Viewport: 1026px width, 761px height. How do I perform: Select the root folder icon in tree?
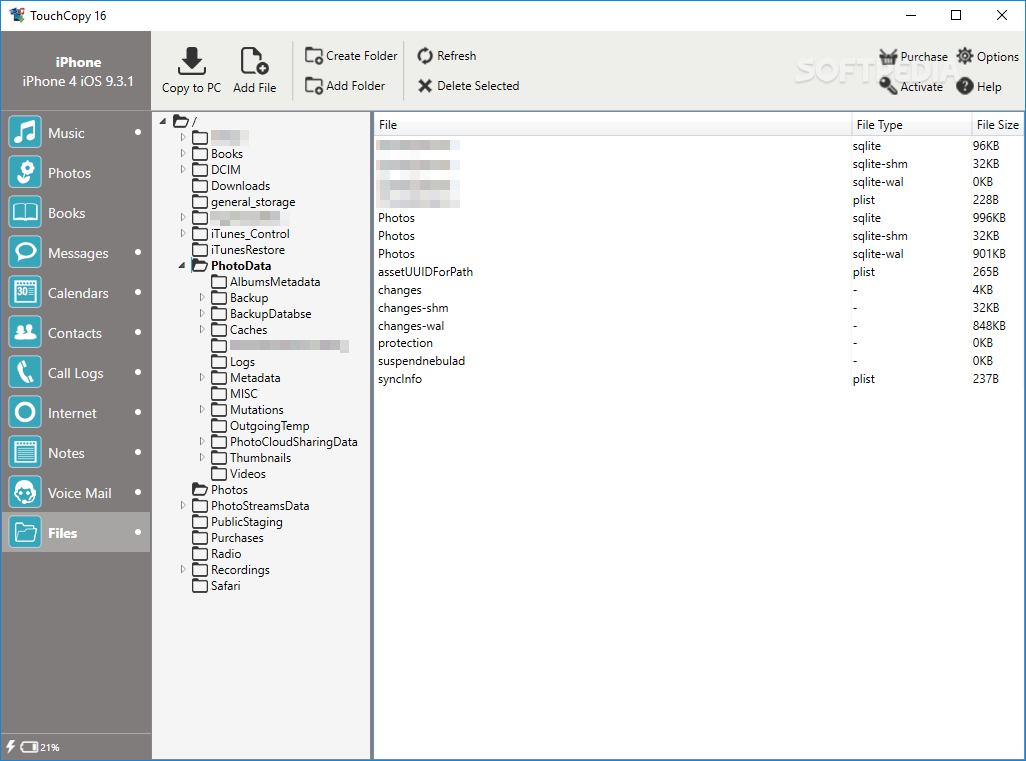click(181, 121)
